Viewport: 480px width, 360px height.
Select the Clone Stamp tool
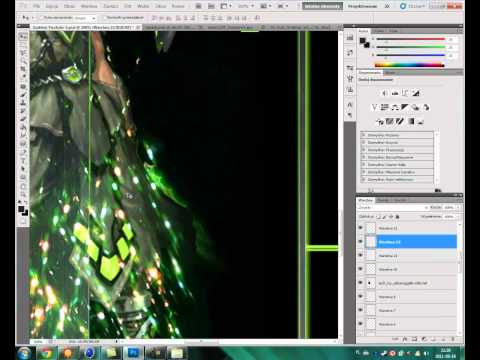tap(23, 103)
